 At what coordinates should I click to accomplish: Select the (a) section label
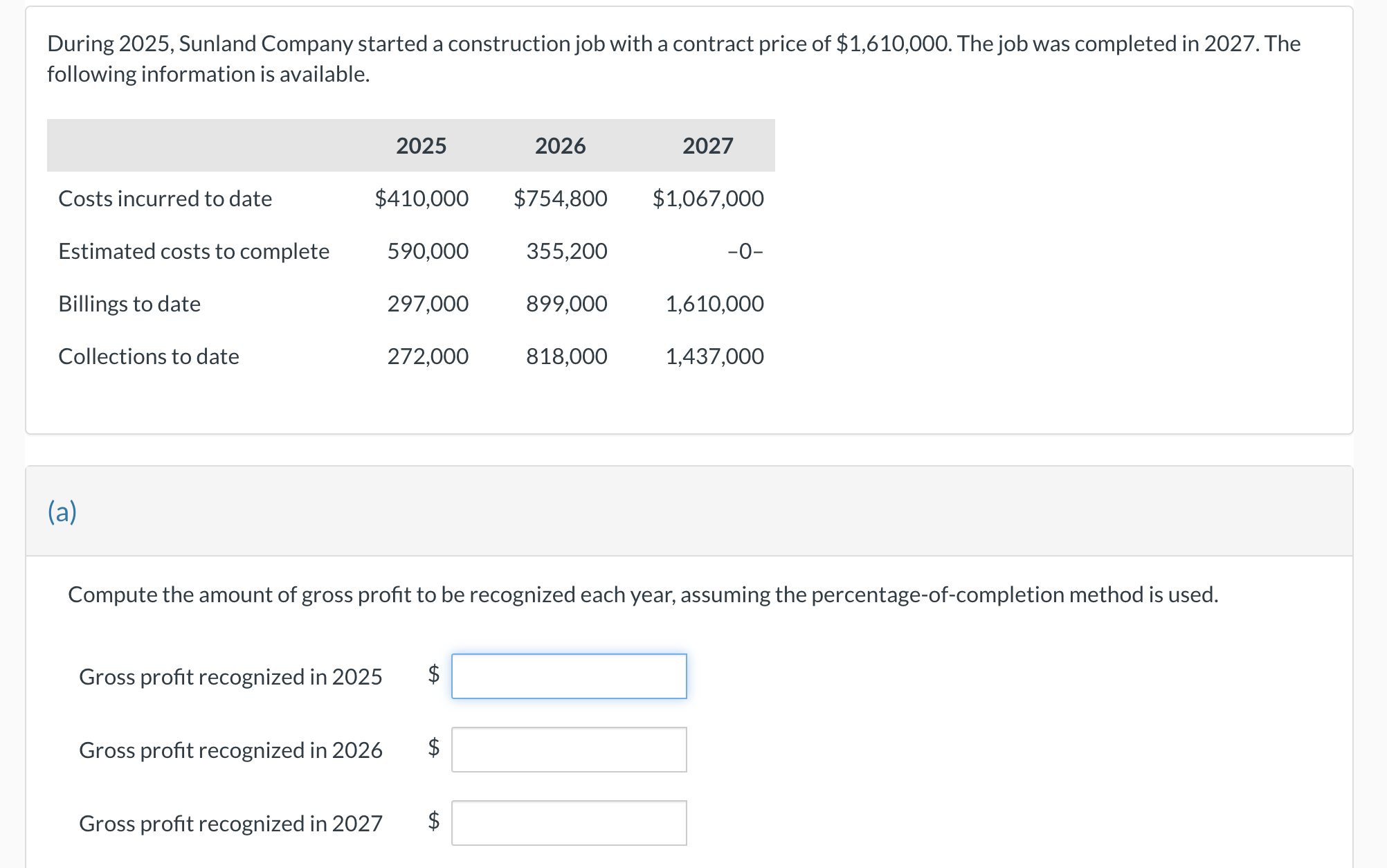62,512
